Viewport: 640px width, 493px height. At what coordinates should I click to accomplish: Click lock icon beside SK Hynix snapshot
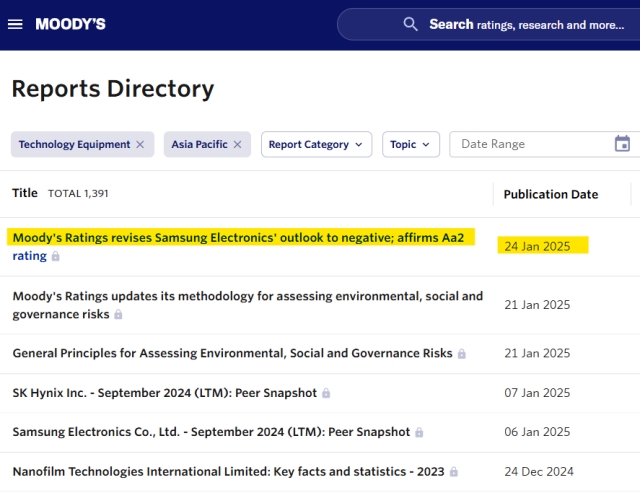(326, 393)
